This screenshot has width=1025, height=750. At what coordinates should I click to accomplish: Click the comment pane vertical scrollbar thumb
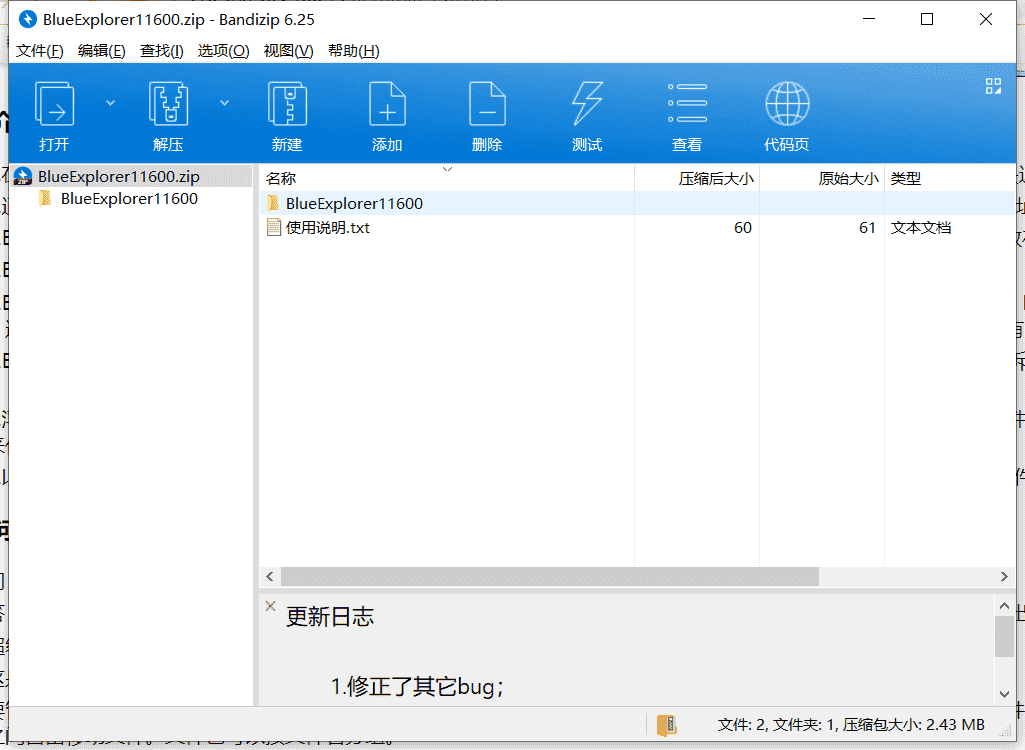tap(1004, 636)
